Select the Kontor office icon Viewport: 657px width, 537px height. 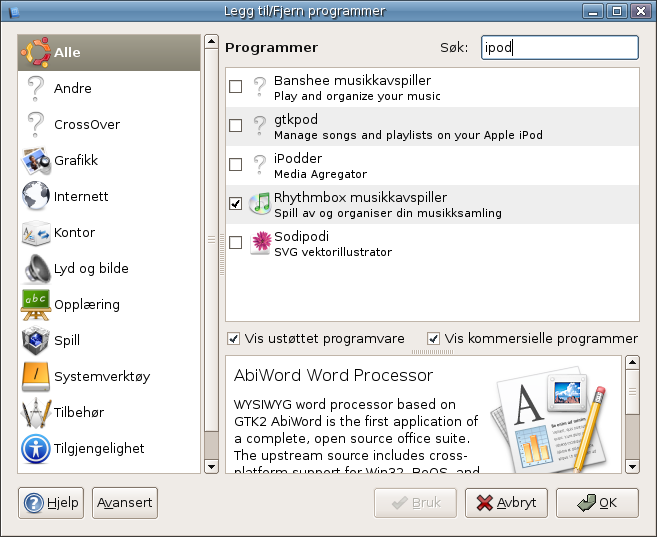[36, 232]
